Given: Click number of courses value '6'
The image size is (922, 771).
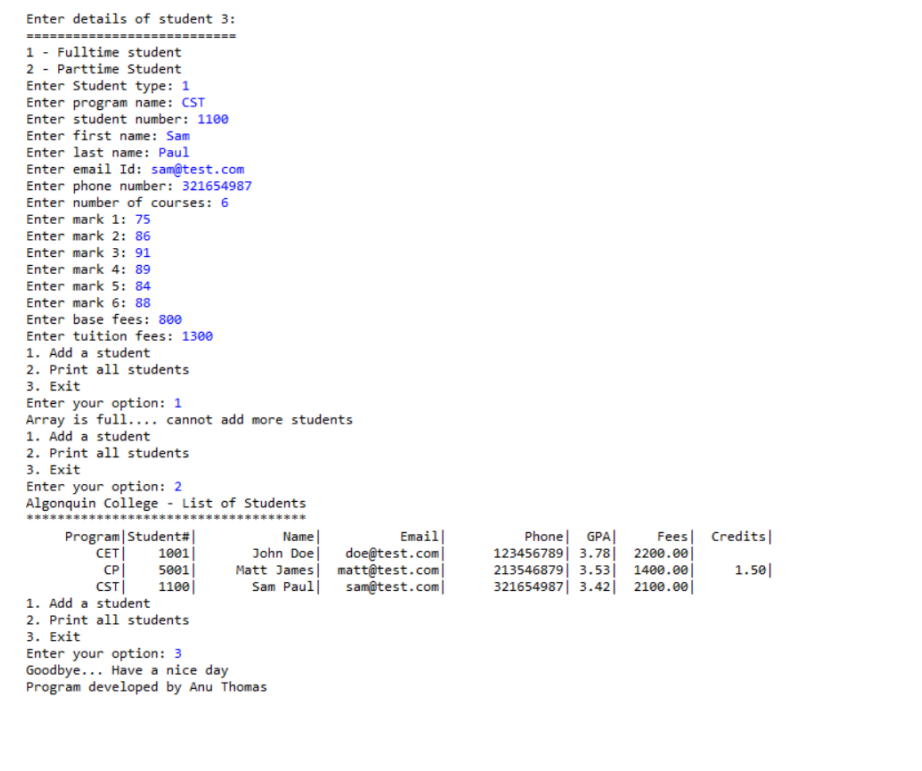Looking at the screenshot, I should tap(225, 203).
